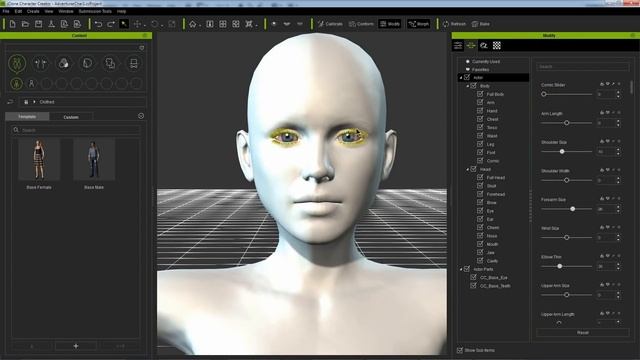Click the Save project toolbar icon
640x360 pixels.
point(38,24)
